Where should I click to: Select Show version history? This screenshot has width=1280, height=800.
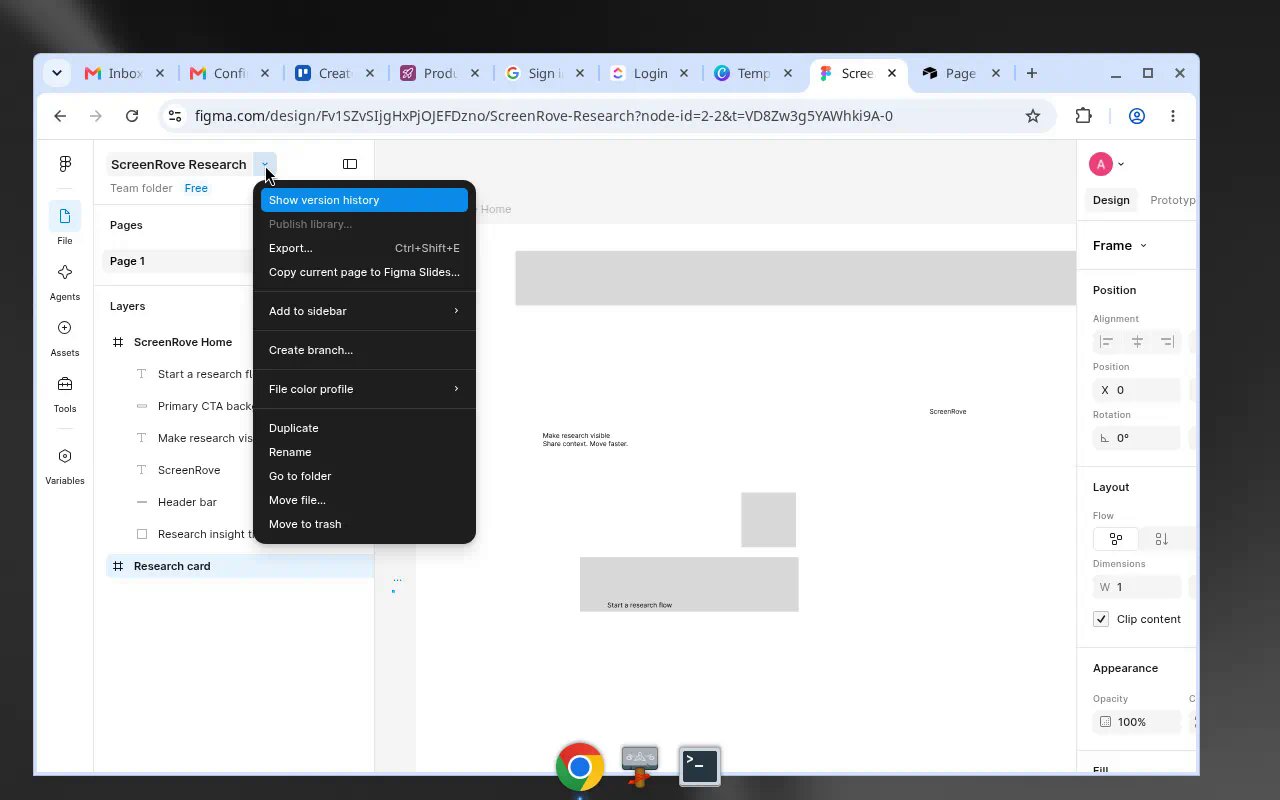pos(364,200)
